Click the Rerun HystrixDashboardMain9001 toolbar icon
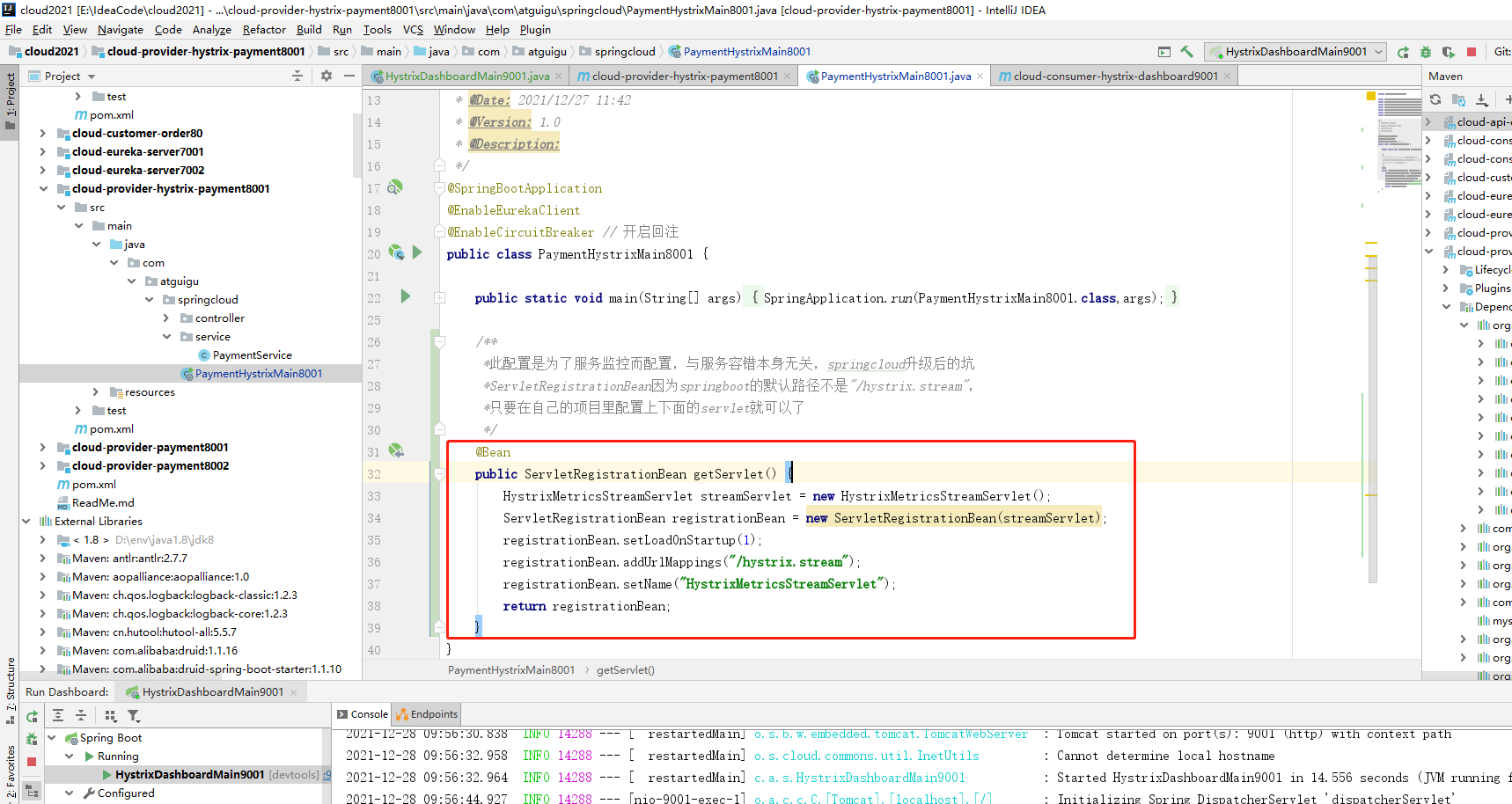Viewport: 1512px width, 804px height. click(1403, 52)
